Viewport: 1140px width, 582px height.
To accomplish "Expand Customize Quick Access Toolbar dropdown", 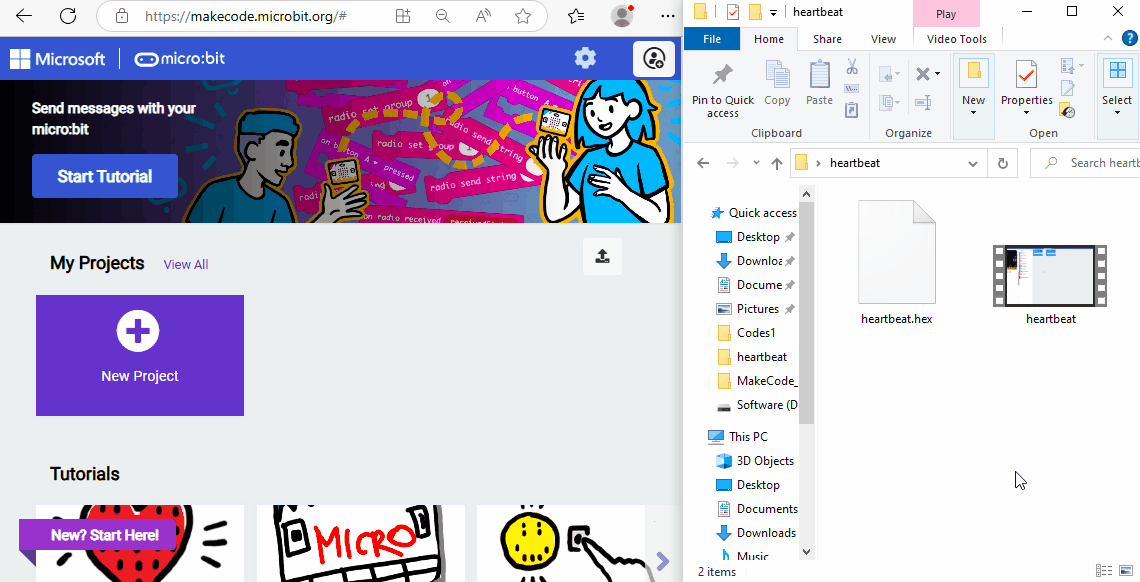I will click(x=774, y=12).
